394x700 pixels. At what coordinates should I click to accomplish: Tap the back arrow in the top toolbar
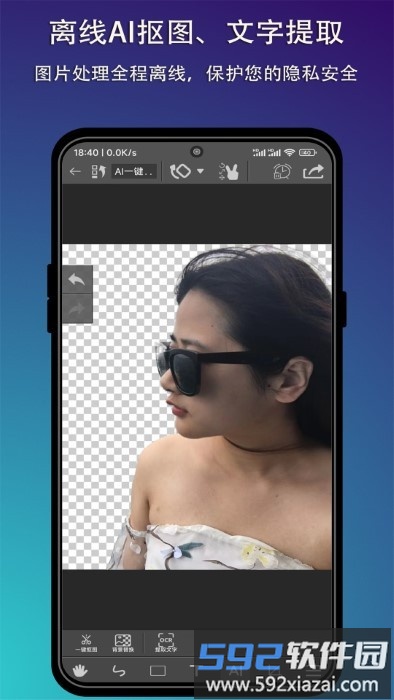pos(75,171)
